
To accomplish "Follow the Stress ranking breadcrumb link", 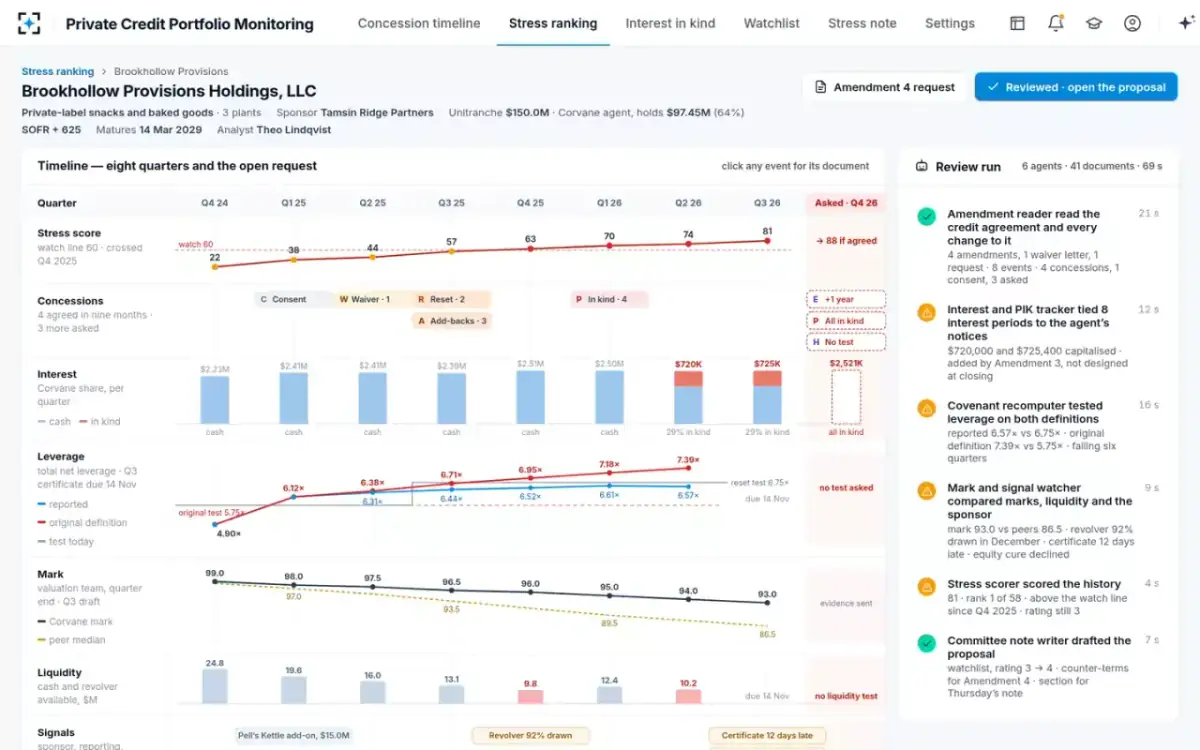I will click(58, 72).
